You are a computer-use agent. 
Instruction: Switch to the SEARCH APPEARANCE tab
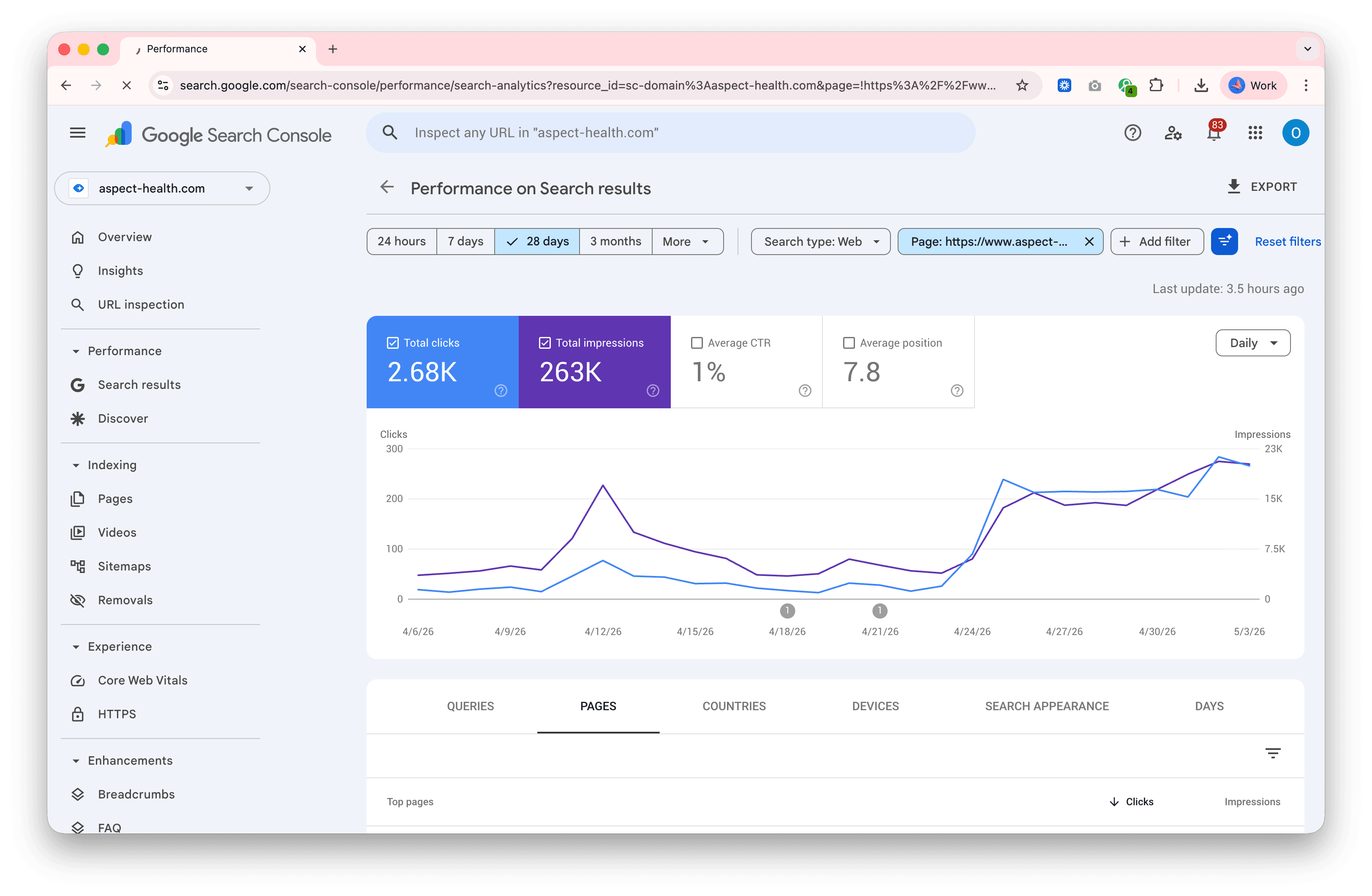[1046, 706]
